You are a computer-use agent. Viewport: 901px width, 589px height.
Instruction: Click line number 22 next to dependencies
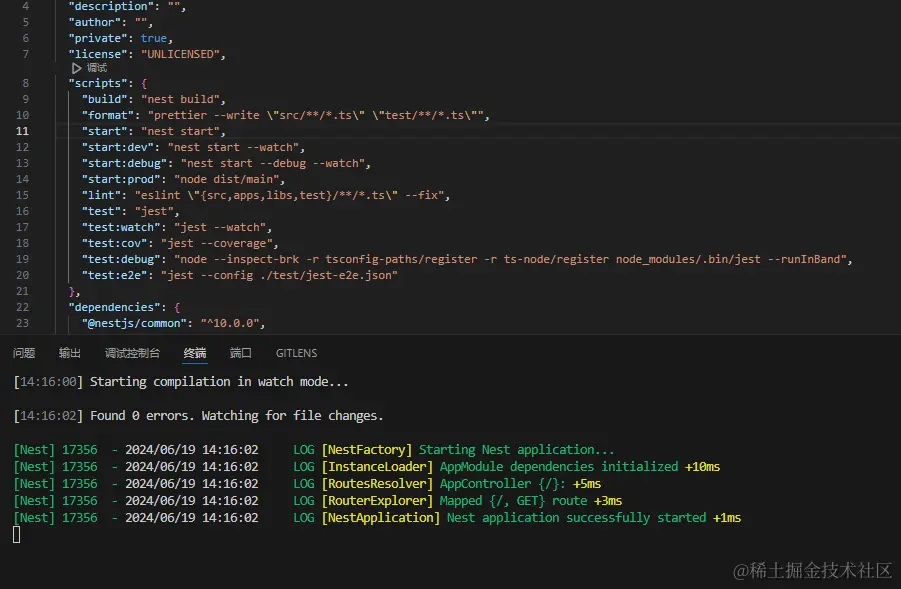(x=22, y=307)
